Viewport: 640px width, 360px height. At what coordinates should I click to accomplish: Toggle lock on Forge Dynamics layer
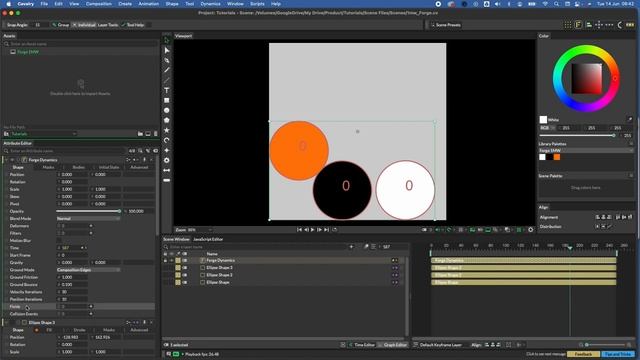[165, 260]
